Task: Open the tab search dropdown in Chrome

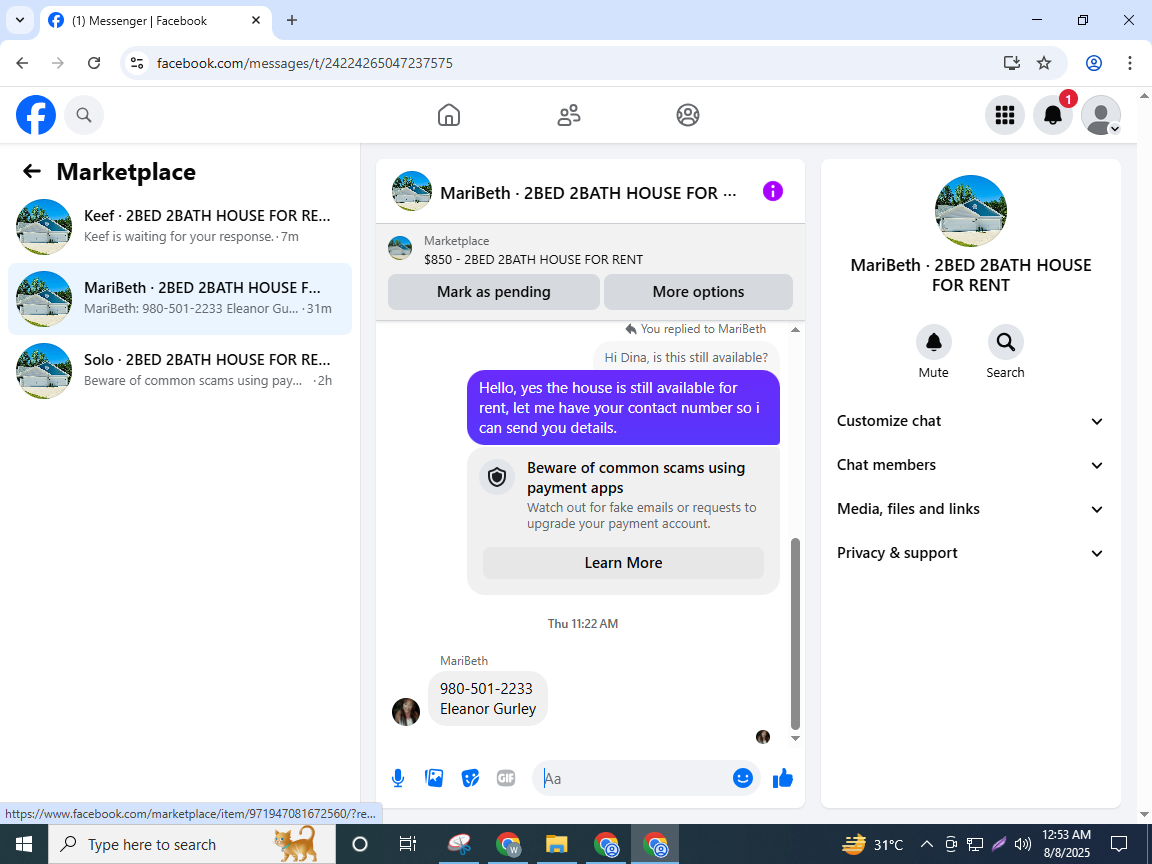Action: point(20,21)
